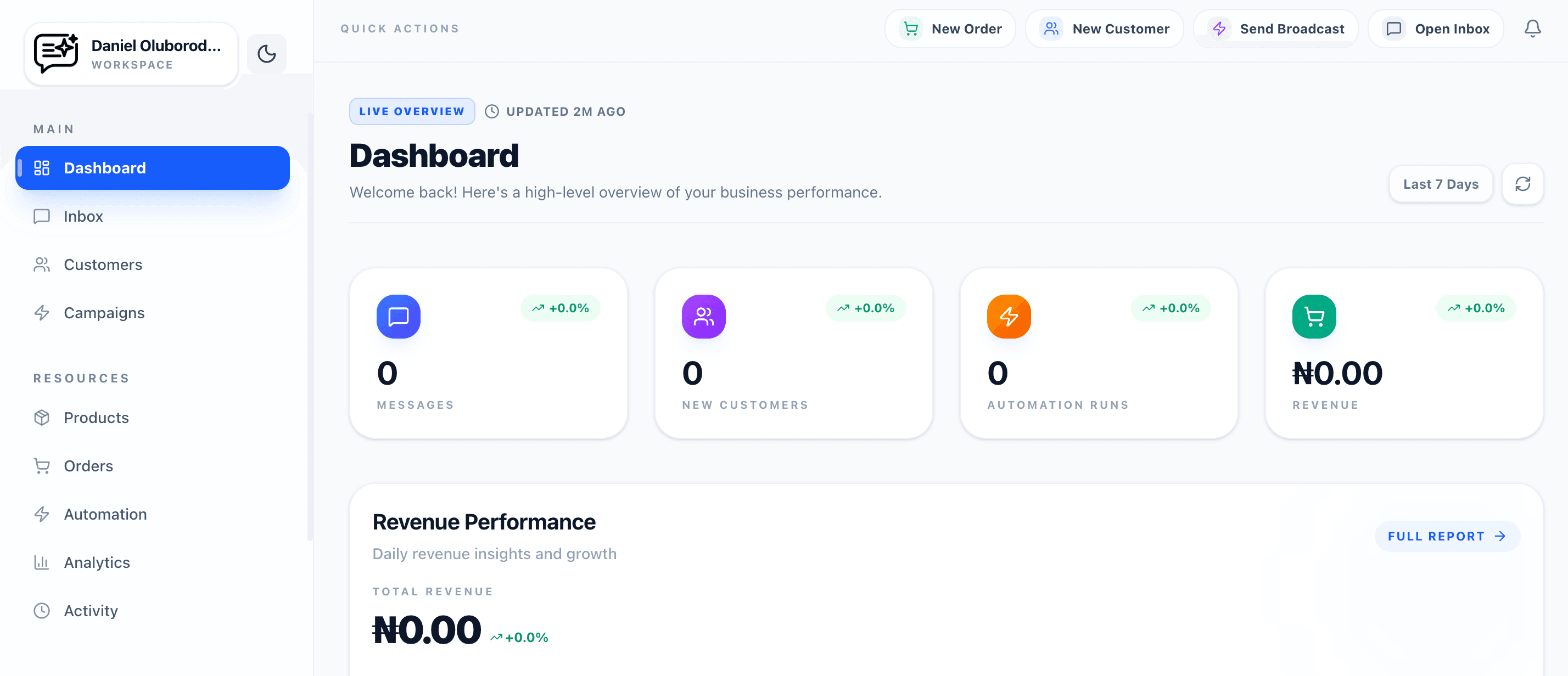Click the clock icon next to Updated 2m Ago

point(492,111)
